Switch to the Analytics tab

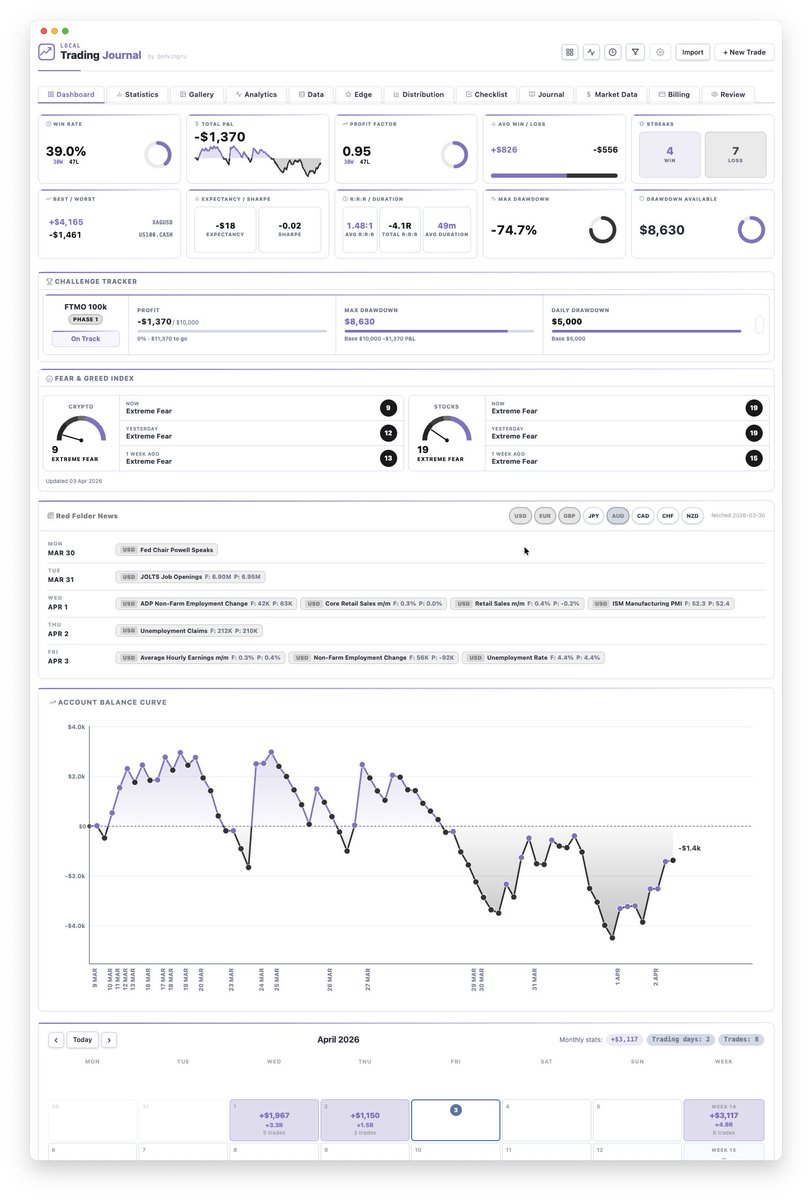click(x=256, y=95)
